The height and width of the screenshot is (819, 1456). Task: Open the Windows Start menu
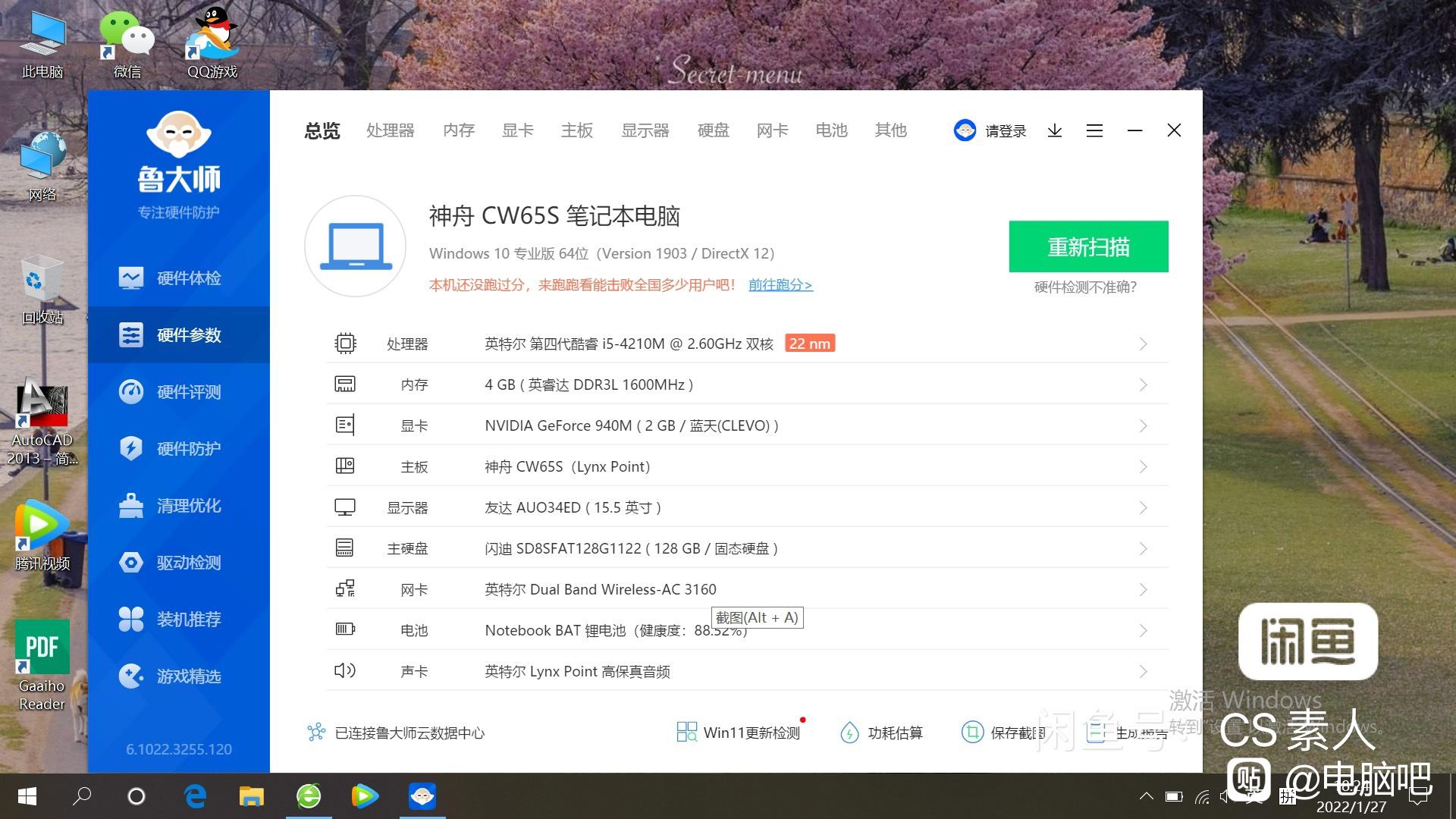point(27,796)
